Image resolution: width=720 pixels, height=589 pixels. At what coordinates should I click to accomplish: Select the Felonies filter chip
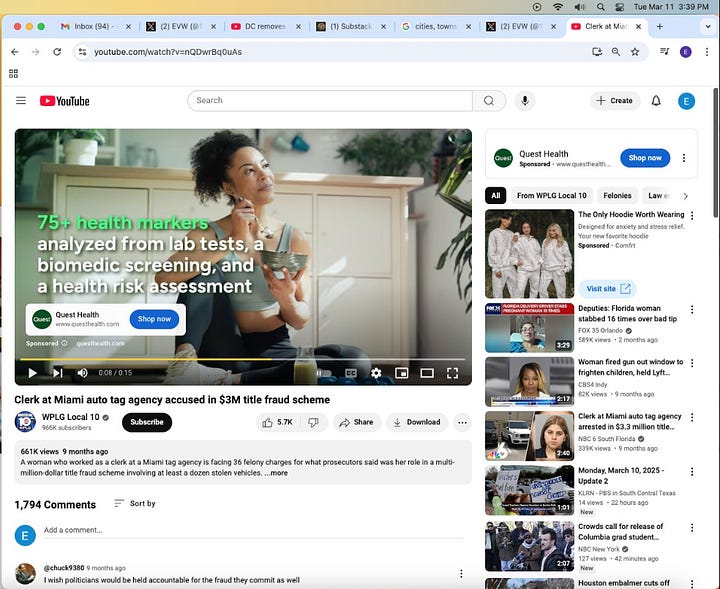point(617,196)
